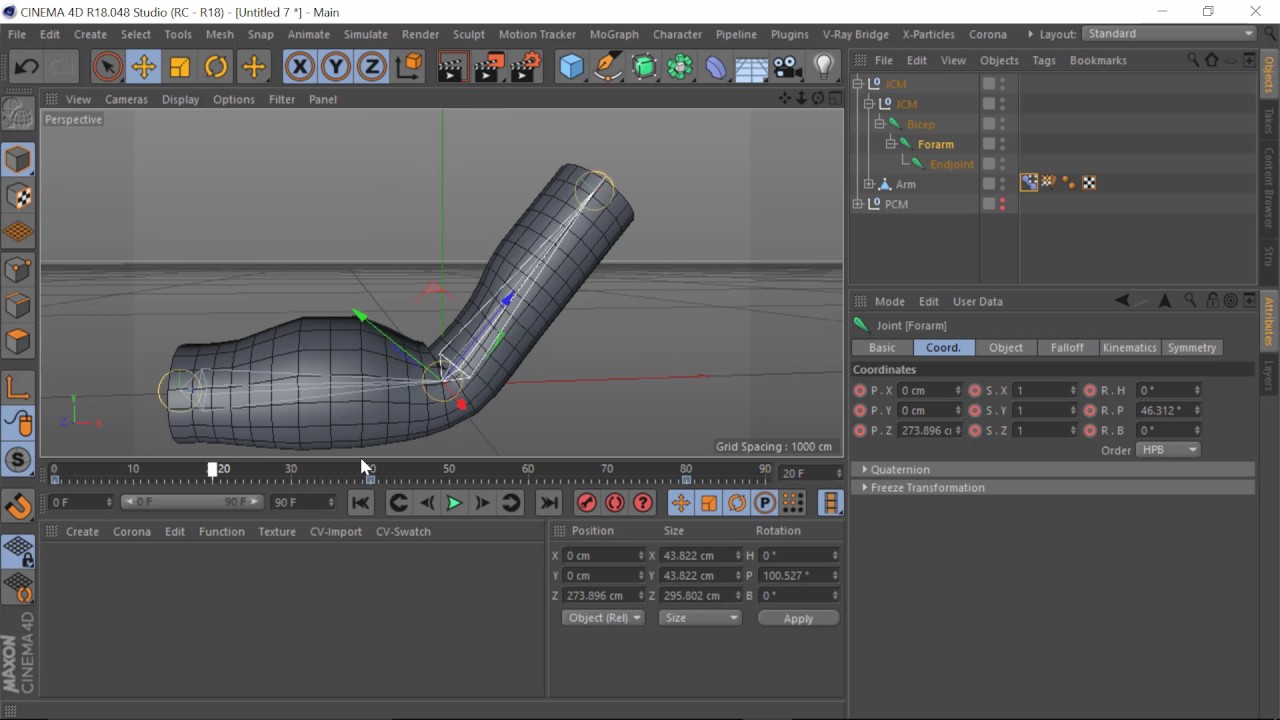1280x720 pixels.
Task: Click the Record Active Objects keyframe button
Action: [x=587, y=503]
